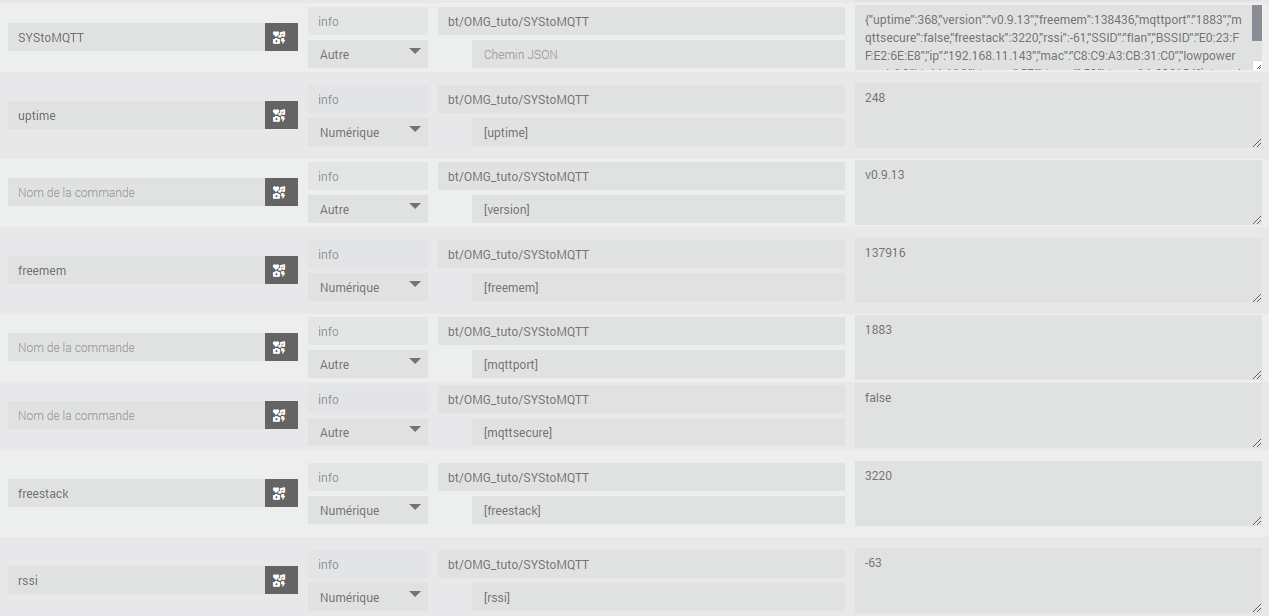
Task: Open the Autre subtype dropdown for SYStoMQTT
Action: [x=367, y=54]
